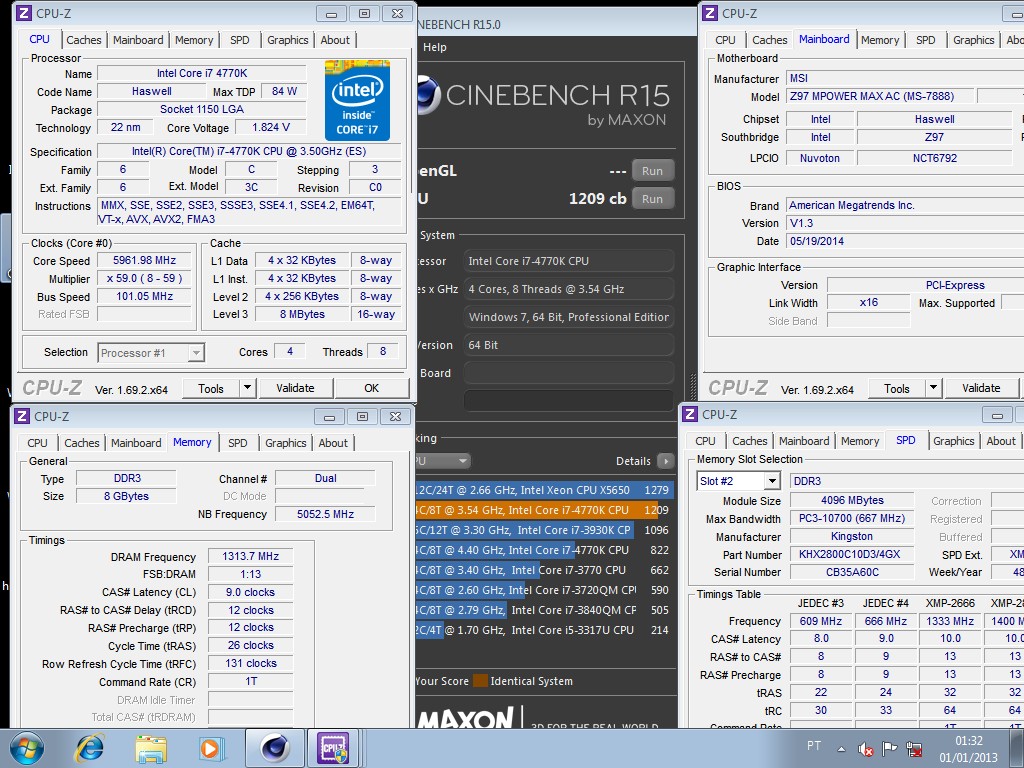Open Cinebench ranking type dropdown
1024x768 pixels.
[442, 461]
